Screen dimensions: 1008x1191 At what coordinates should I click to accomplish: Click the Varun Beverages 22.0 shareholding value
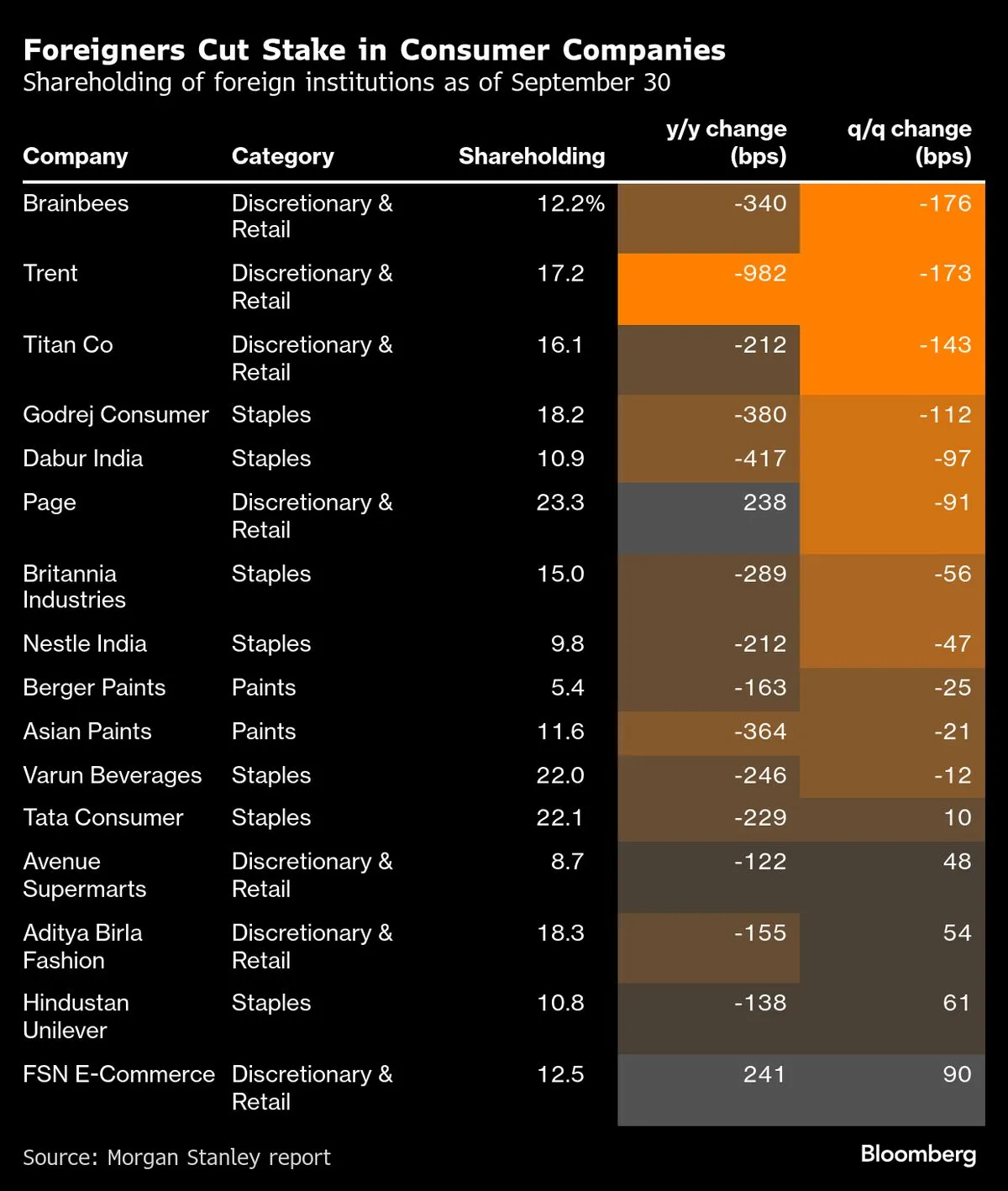click(560, 775)
